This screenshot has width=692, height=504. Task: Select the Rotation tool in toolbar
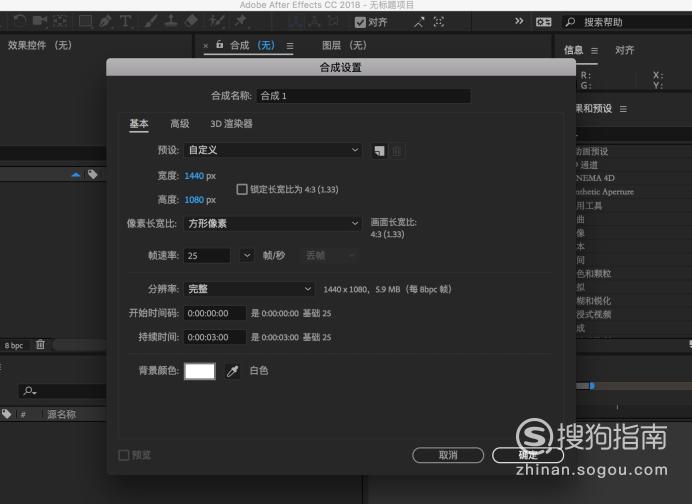19,21
